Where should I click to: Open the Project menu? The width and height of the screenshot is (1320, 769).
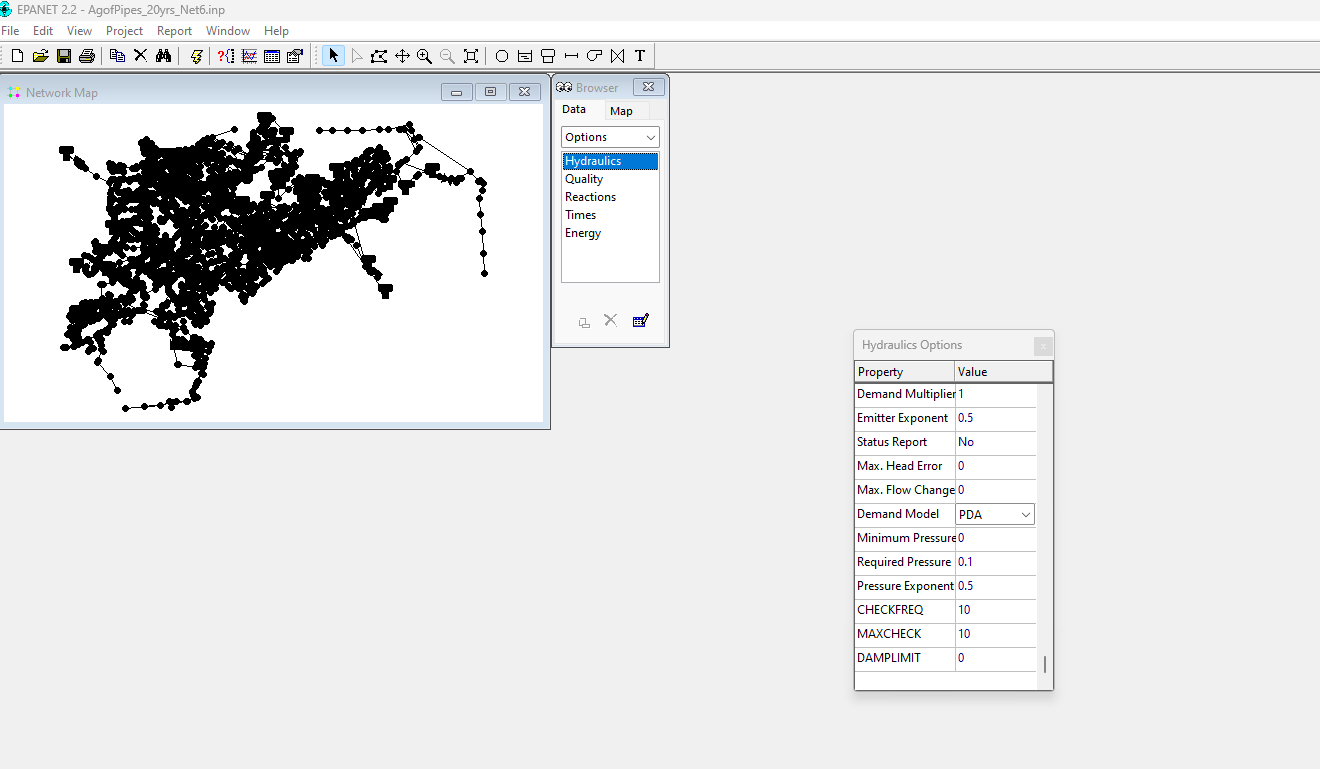[125, 31]
